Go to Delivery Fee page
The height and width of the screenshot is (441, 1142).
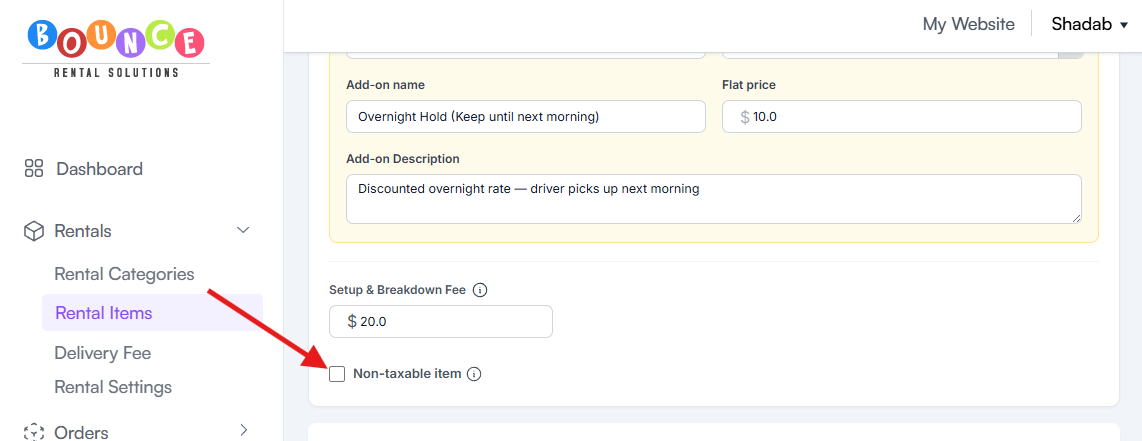[103, 353]
